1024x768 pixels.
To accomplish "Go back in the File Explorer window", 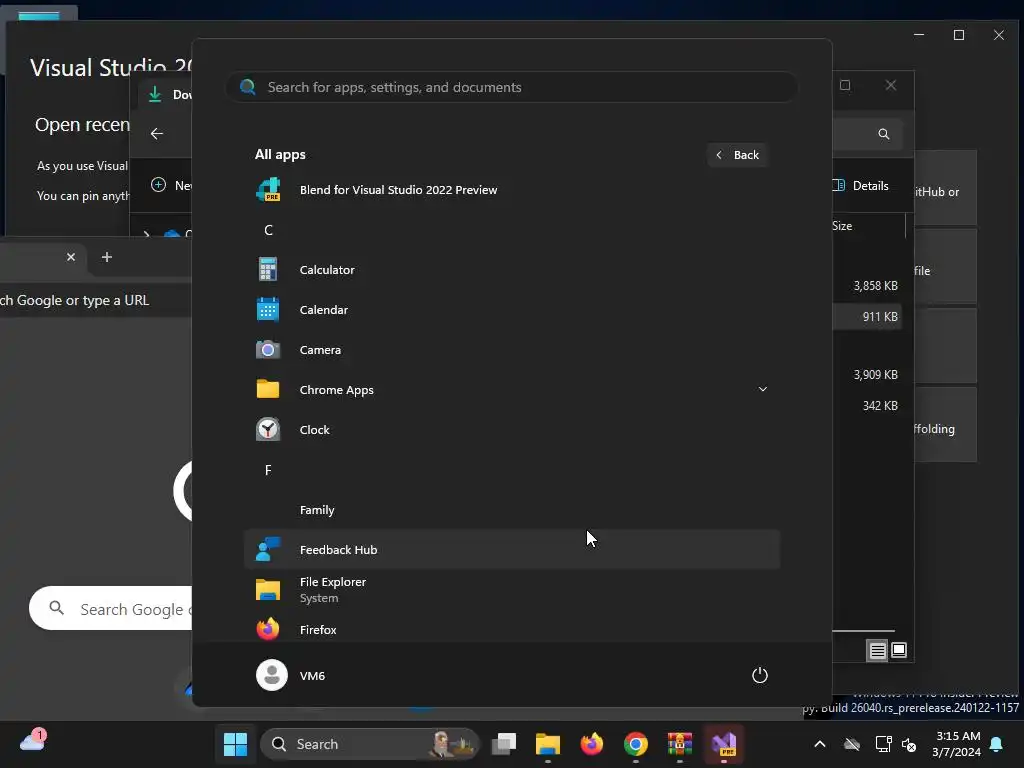I will pyautogui.click(x=157, y=133).
